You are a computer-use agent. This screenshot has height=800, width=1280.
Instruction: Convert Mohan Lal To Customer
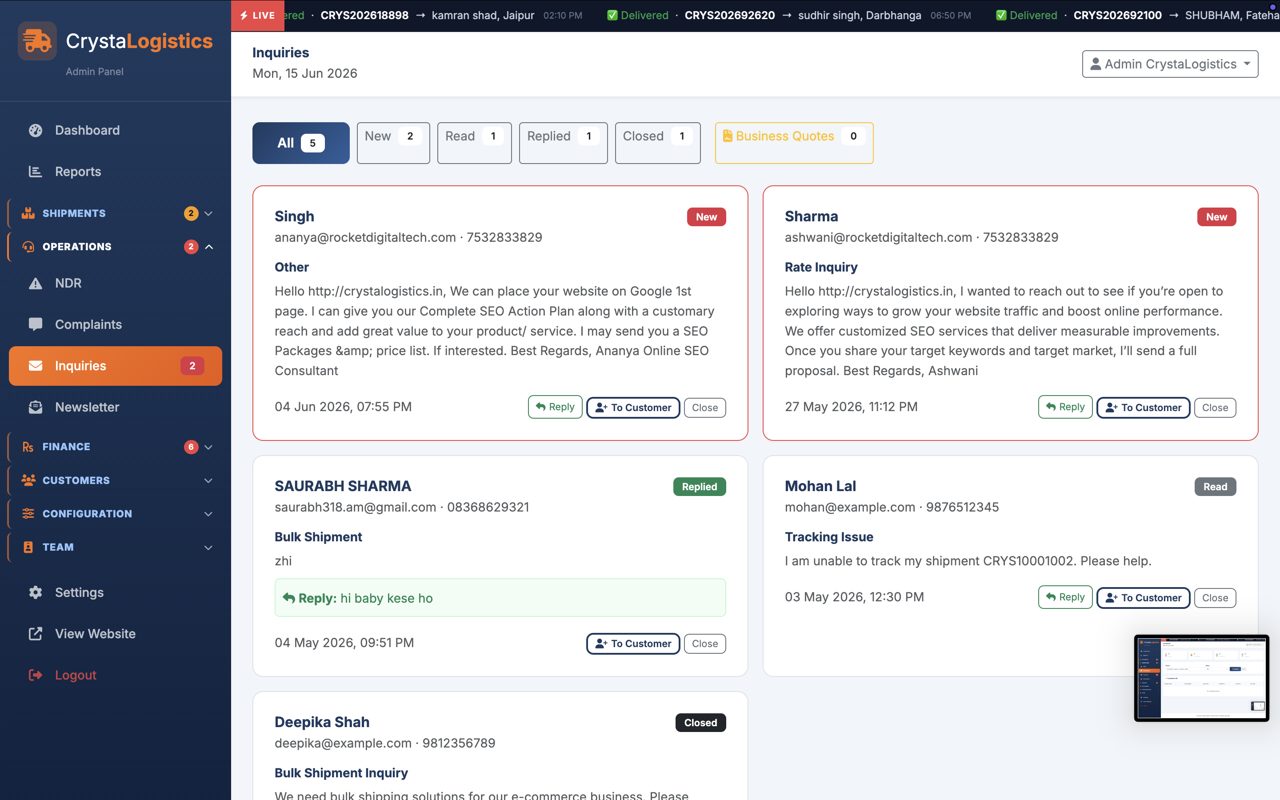click(x=1143, y=598)
